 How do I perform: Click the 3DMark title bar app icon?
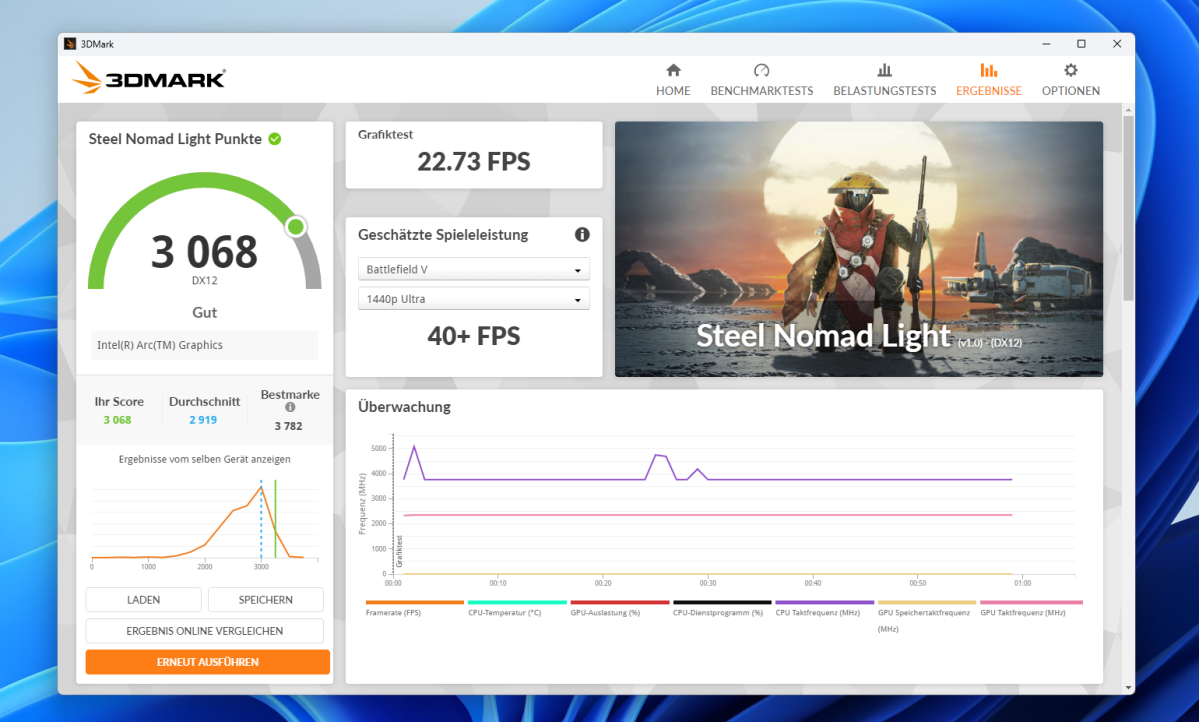(x=70, y=44)
